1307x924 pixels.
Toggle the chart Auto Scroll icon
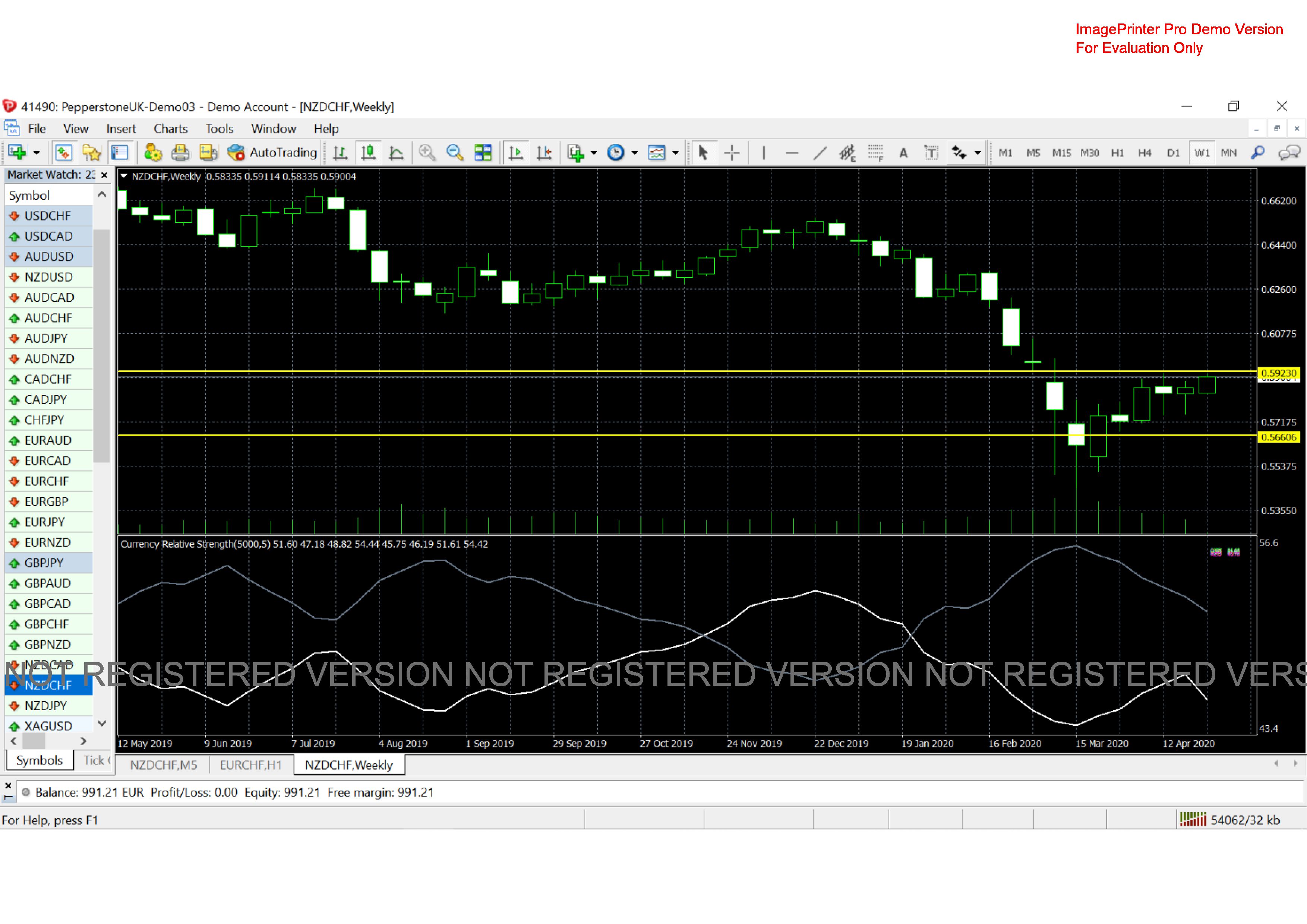point(516,152)
